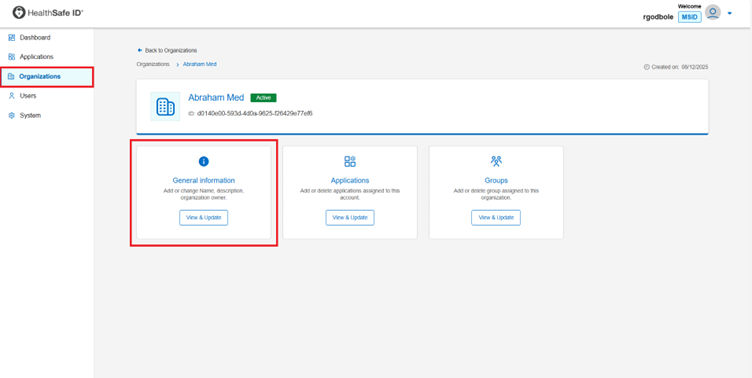The height and width of the screenshot is (378, 752).
Task: Click the Dashboard sidebar icon
Action: tap(12, 37)
